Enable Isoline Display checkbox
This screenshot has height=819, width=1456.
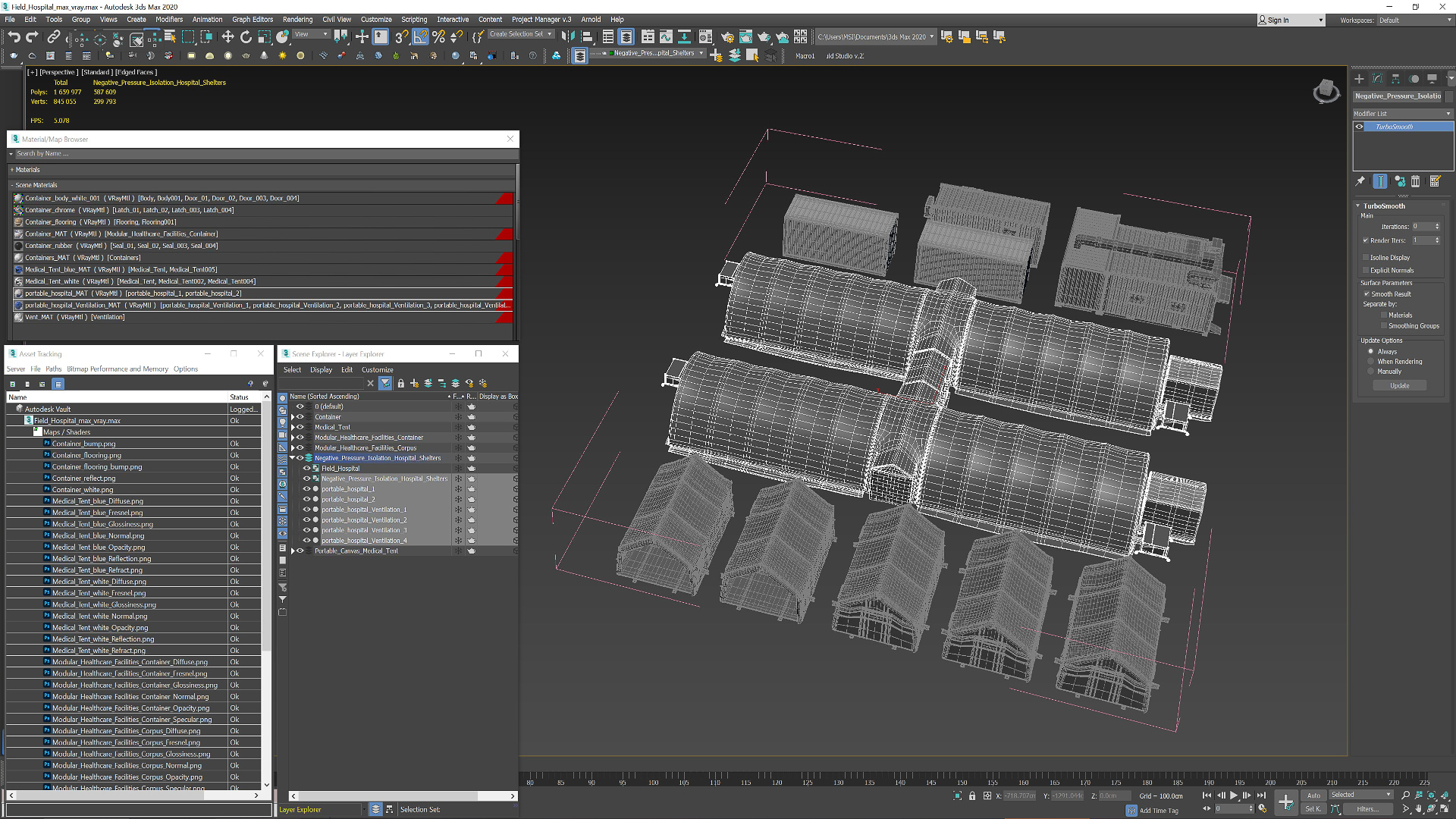(1366, 258)
